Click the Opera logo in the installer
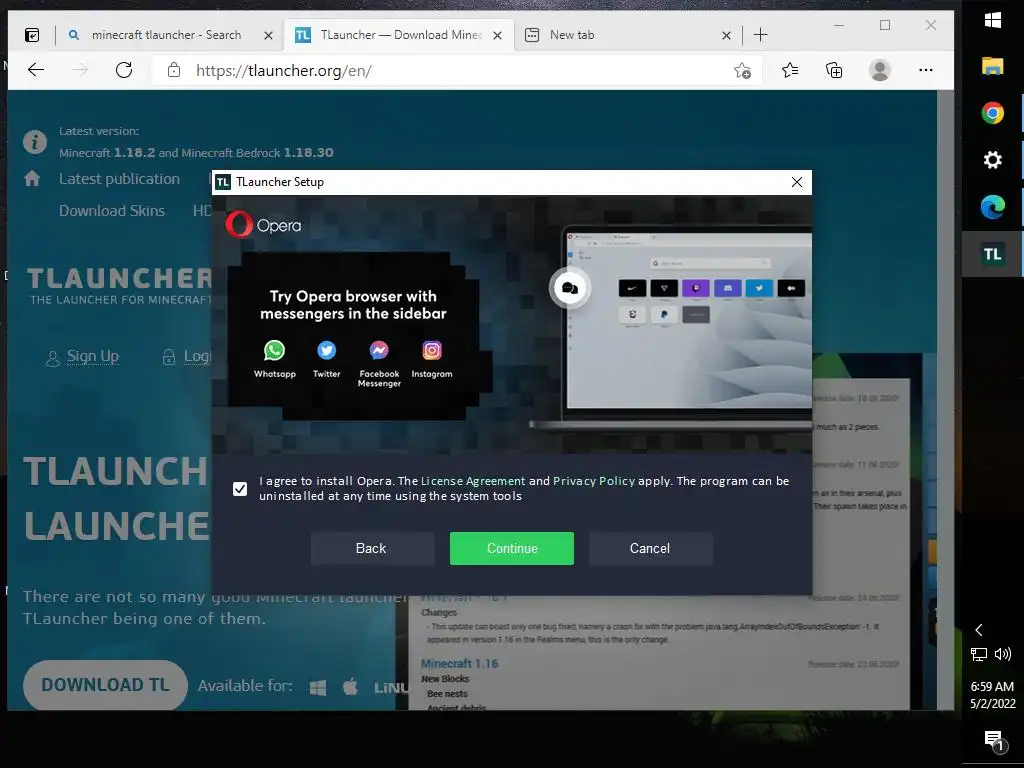The height and width of the screenshot is (768, 1024). (x=264, y=225)
